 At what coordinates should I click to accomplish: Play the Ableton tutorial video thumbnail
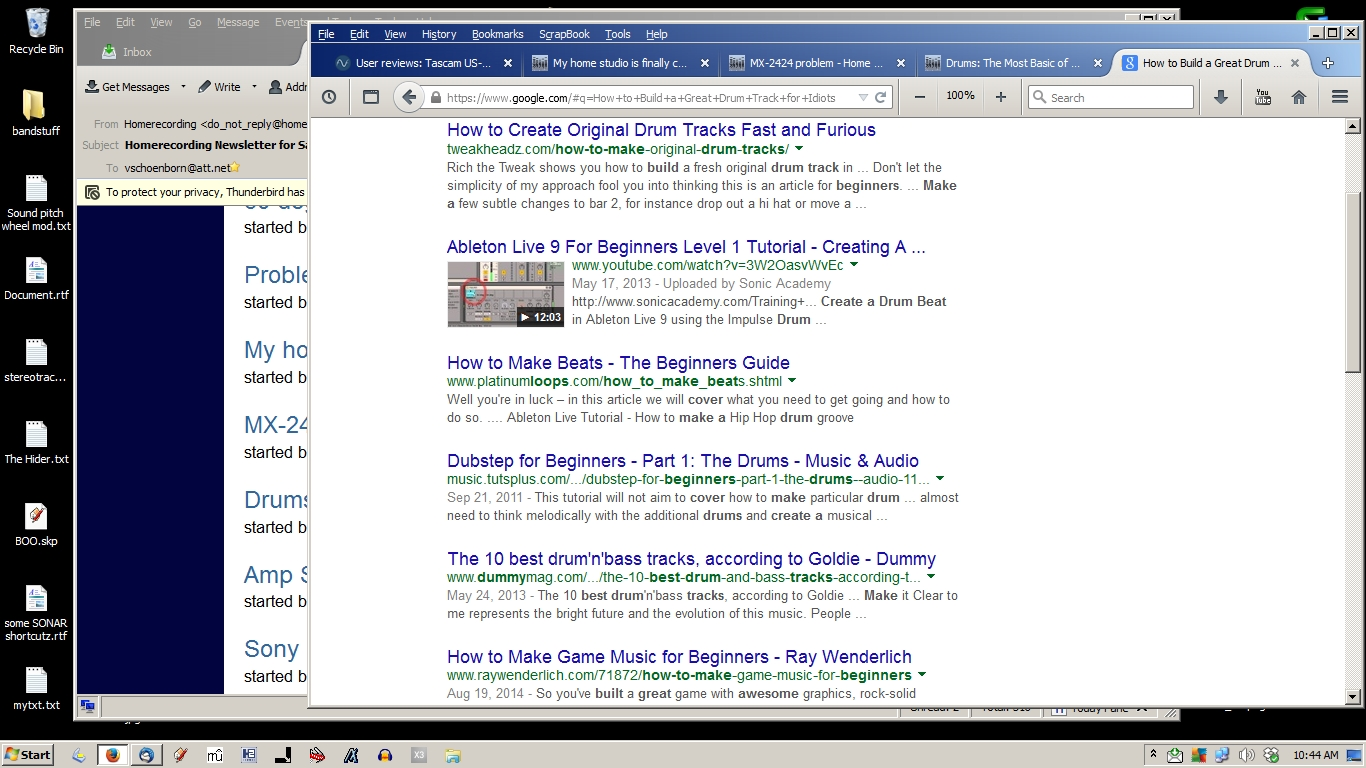coord(505,294)
